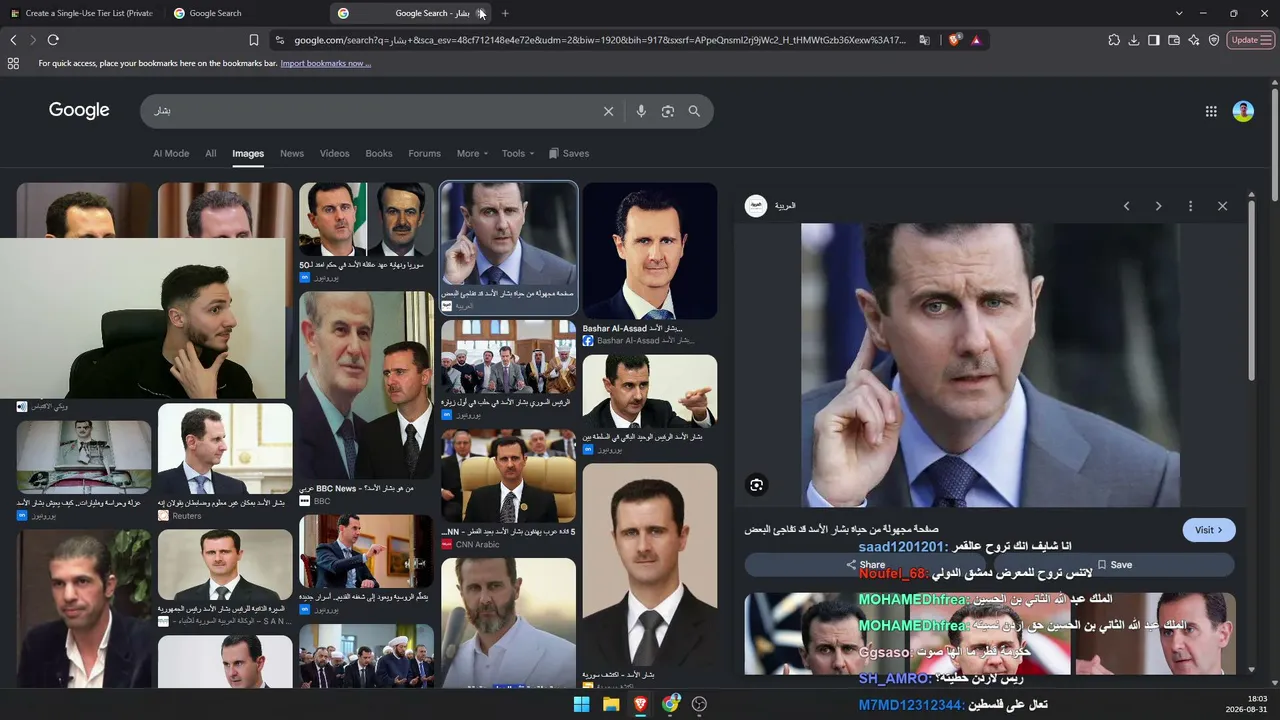
Task: Open the browser extensions puzzle icon
Action: (x=1114, y=40)
